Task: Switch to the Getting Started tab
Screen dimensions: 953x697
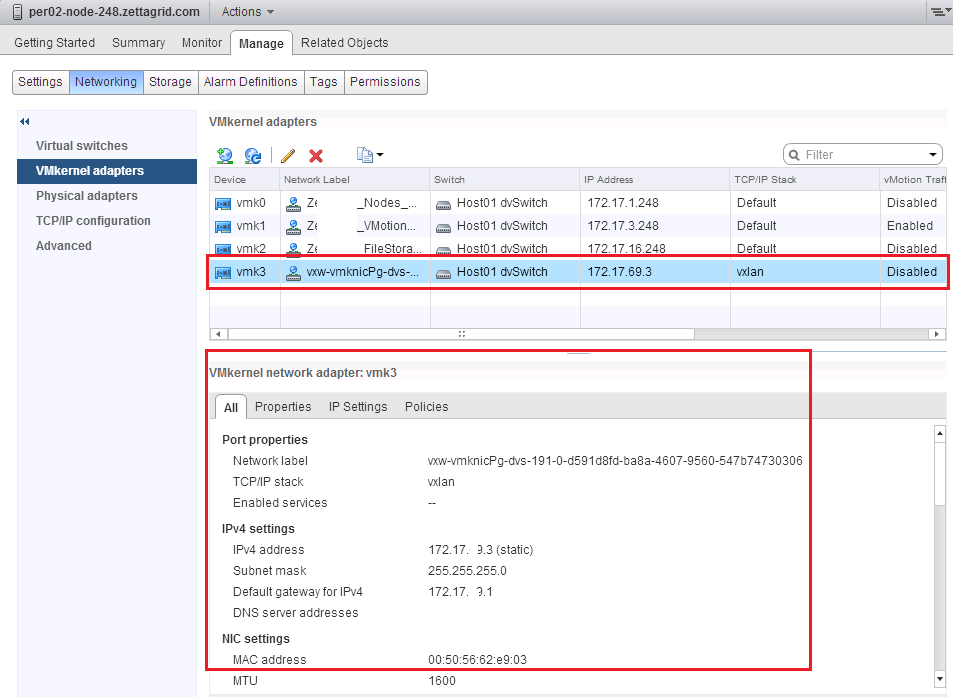Action: (x=55, y=43)
